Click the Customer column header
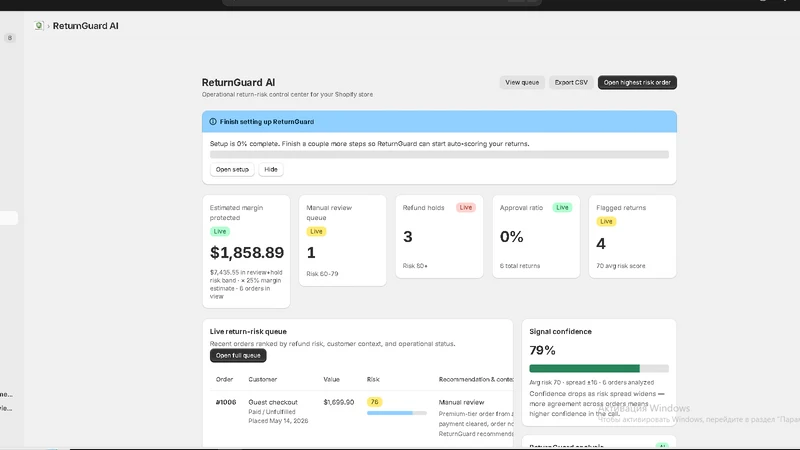The width and height of the screenshot is (800, 450). (263, 380)
